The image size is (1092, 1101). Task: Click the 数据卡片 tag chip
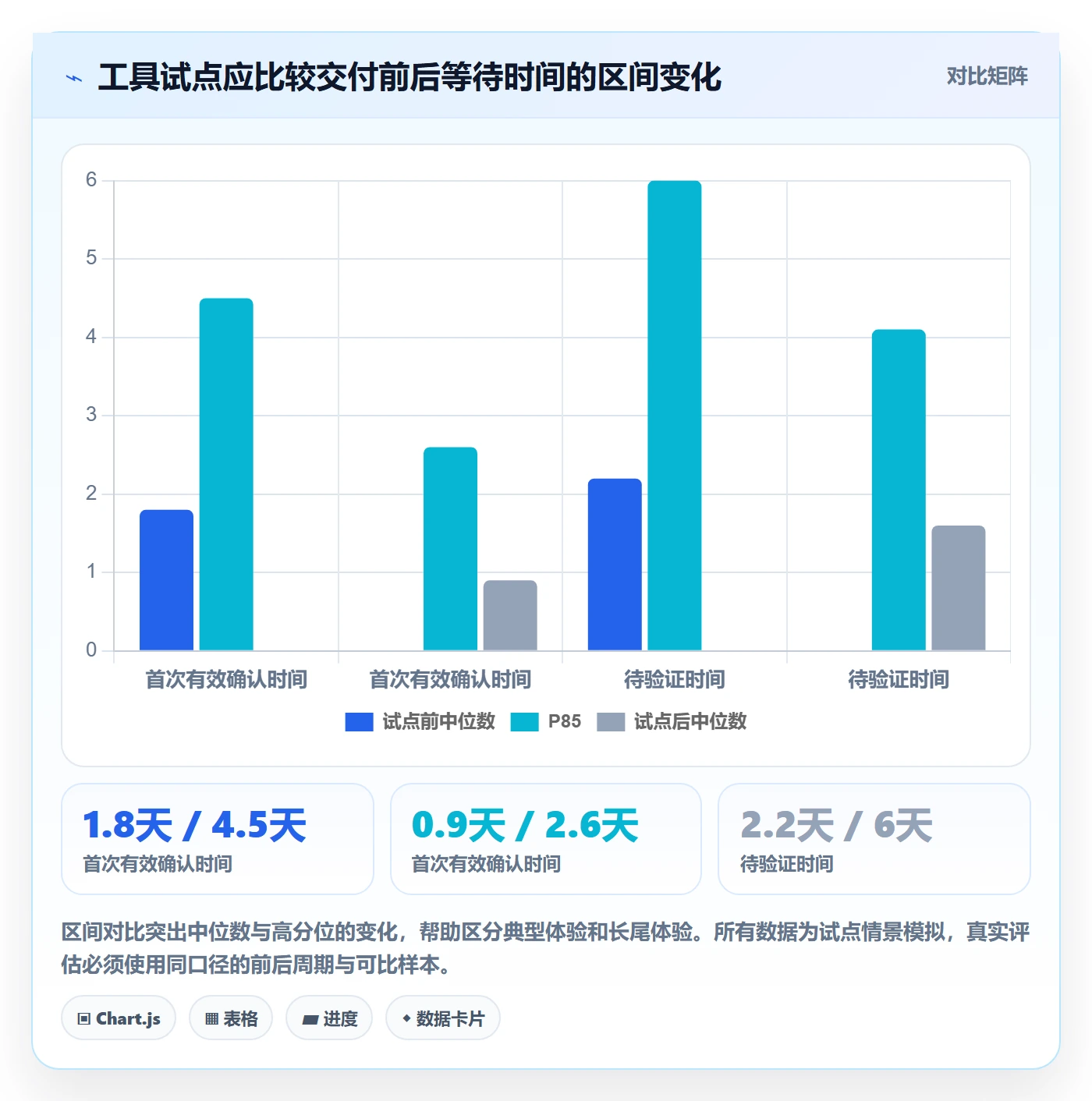pos(443,1018)
